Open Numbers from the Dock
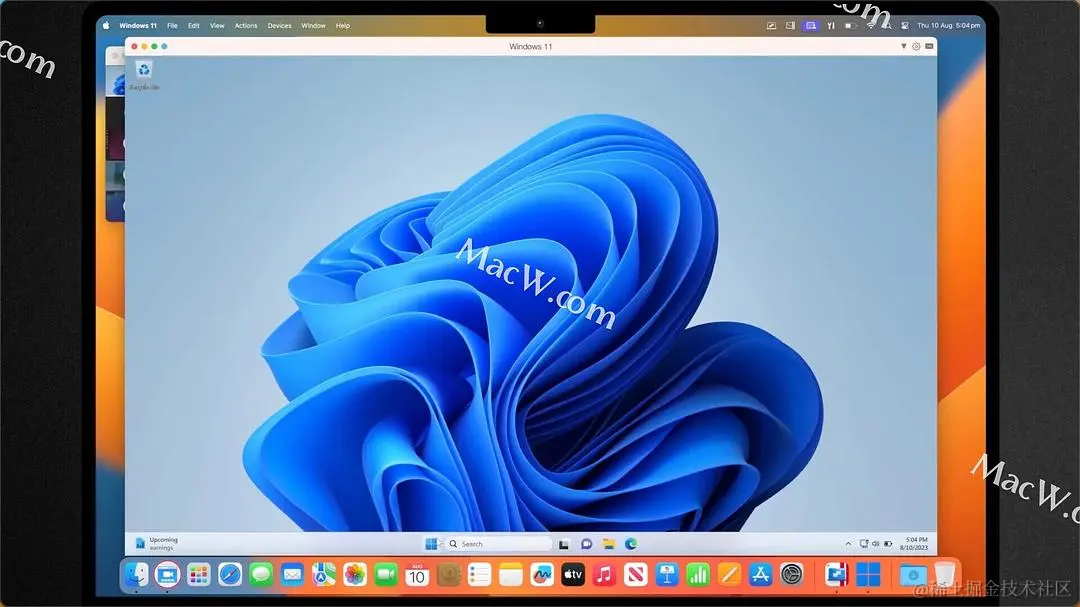This screenshot has height=607, width=1080. pos(698,574)
